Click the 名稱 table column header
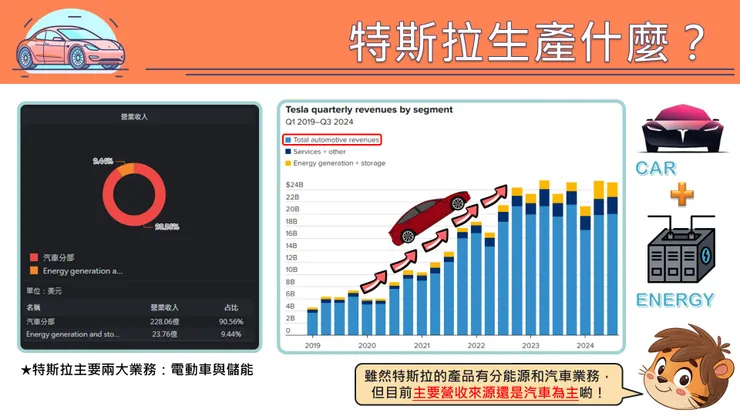Screen dimensions: 740x416 [x=34, y=307]
